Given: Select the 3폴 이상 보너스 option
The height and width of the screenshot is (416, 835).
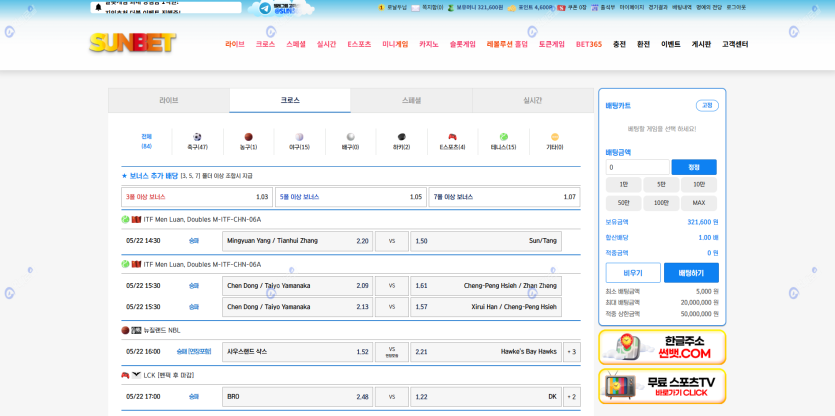Looking at the screenshot, I should coord(197,197).
